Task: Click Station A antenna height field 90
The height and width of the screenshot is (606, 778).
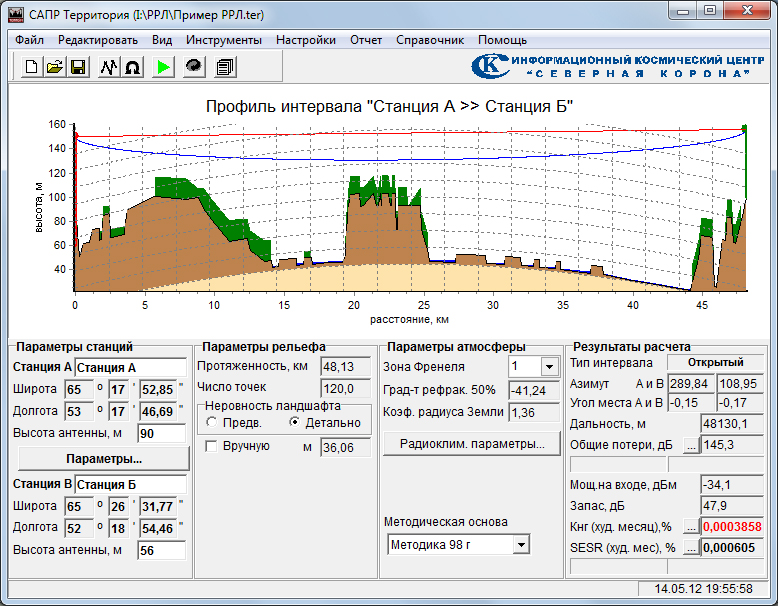Action: [x=161, y=433]
